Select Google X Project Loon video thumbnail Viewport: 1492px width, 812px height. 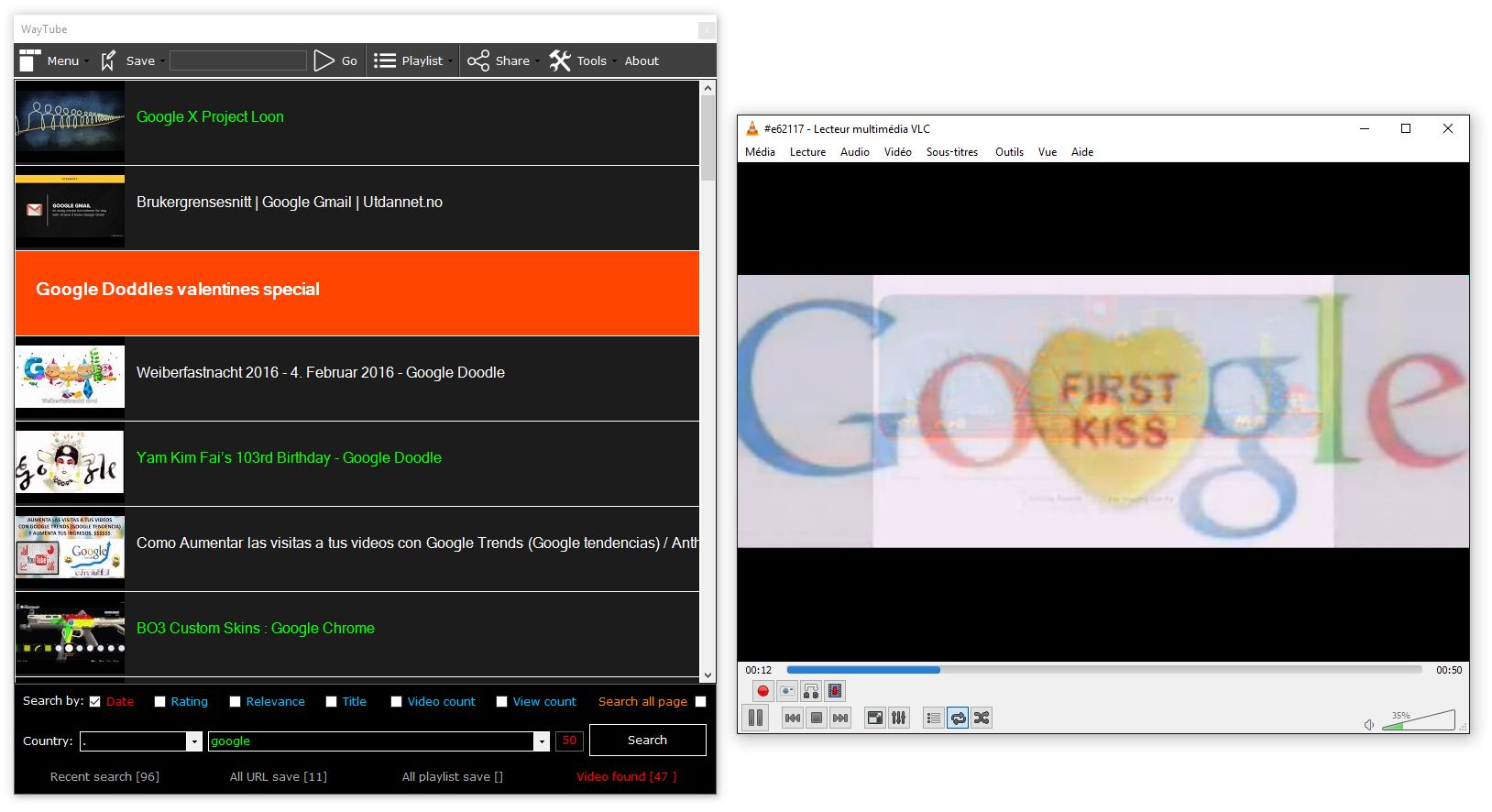[x=70, y=123]
